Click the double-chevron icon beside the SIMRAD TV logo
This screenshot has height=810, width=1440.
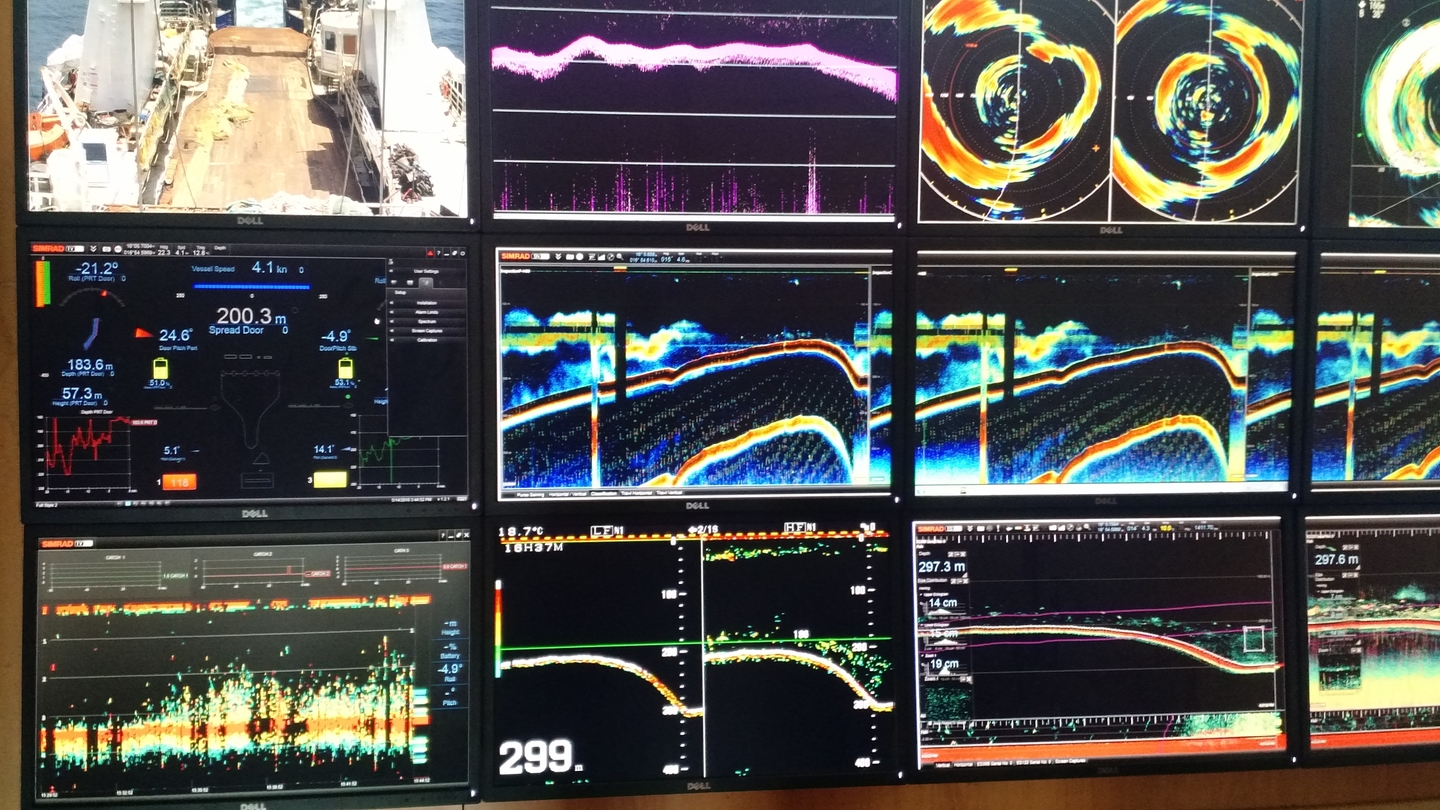(x=94, y=248)
